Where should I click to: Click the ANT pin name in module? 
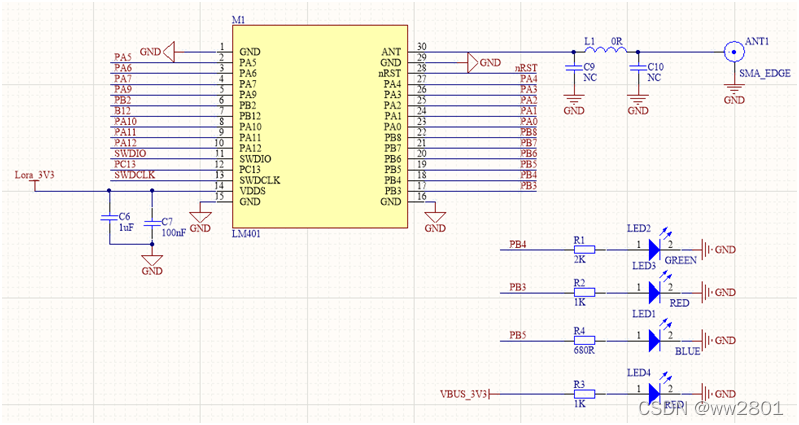tap(391, 52)
